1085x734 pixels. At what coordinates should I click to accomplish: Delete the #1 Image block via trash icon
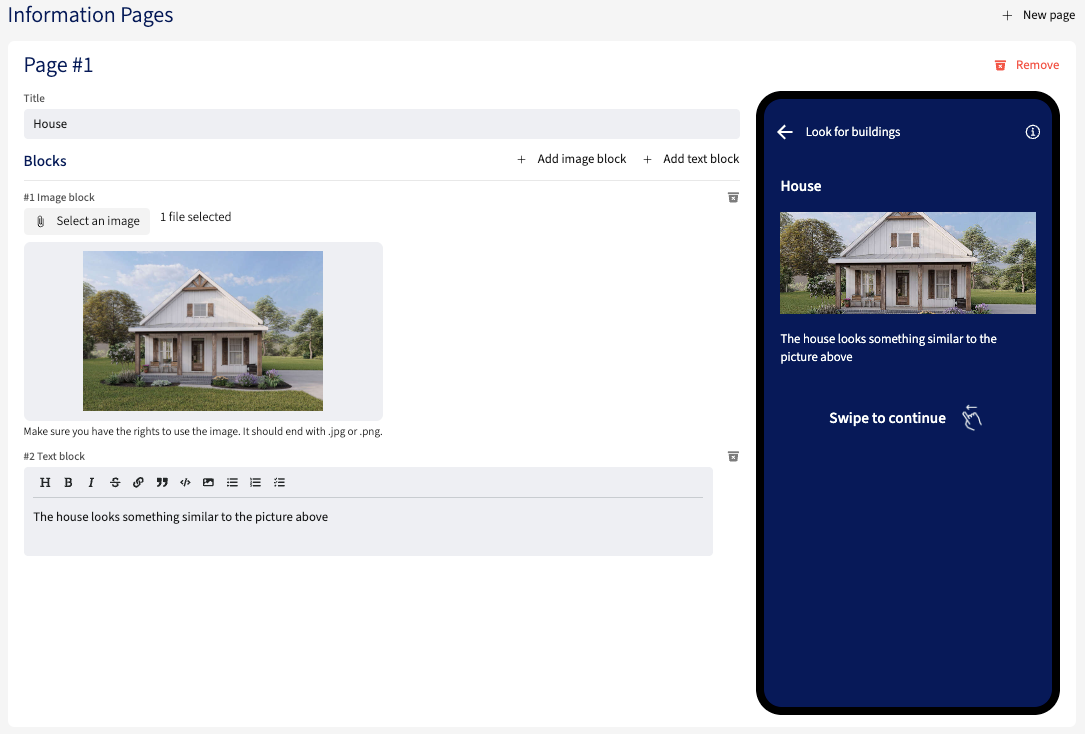733,197
